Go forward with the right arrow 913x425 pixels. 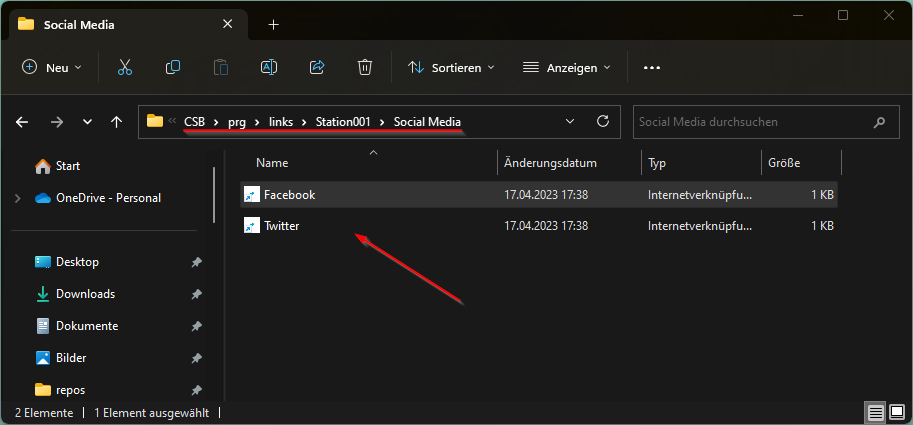click(x=56, y=122)
